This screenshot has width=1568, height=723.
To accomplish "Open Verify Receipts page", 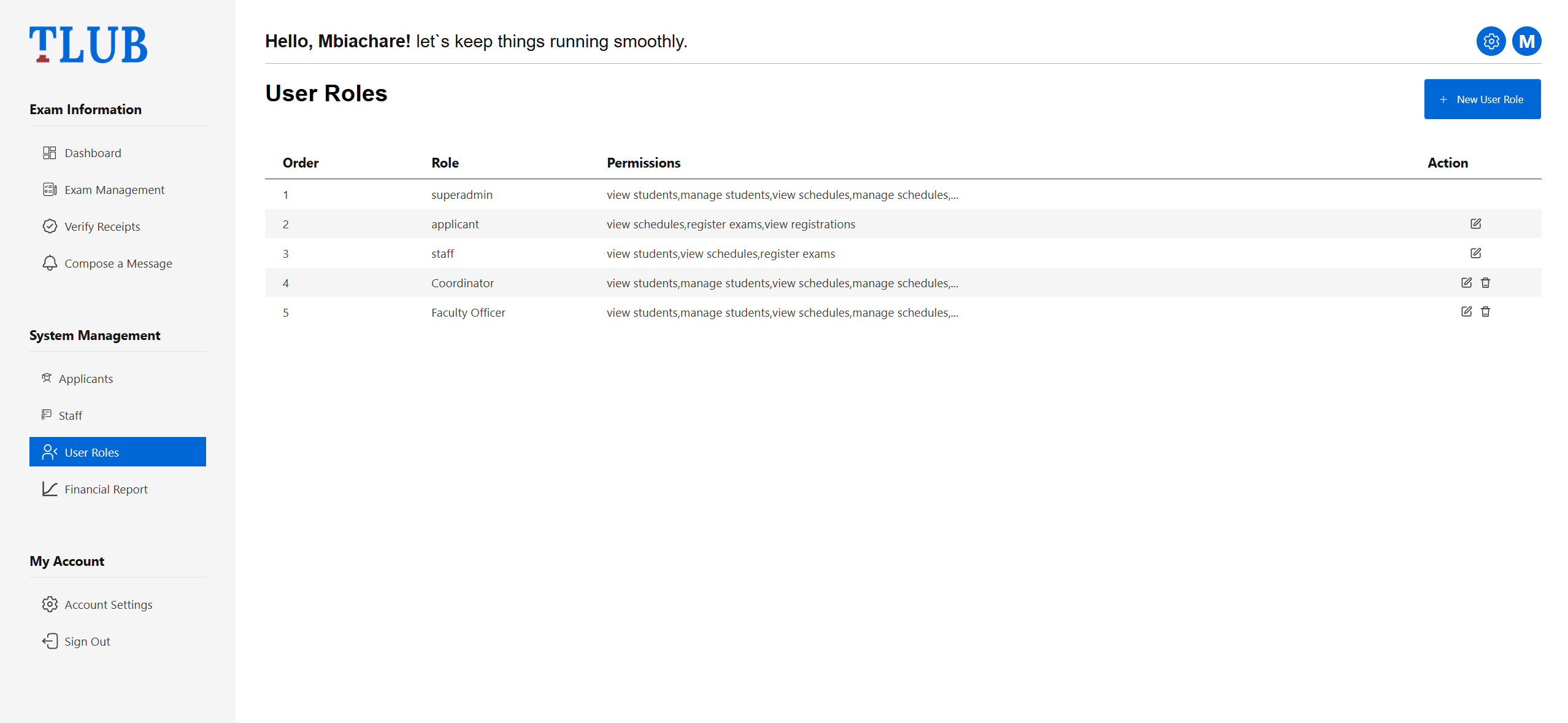I will click(118, 226).
